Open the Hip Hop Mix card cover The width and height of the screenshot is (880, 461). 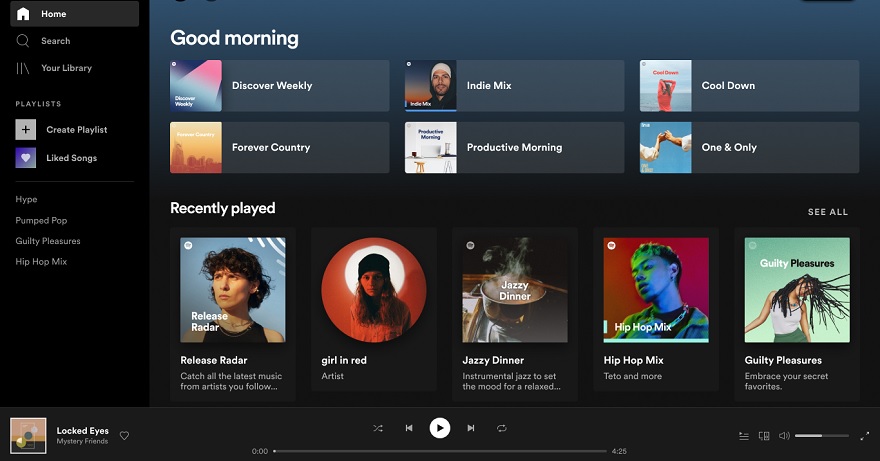[656, 290]
